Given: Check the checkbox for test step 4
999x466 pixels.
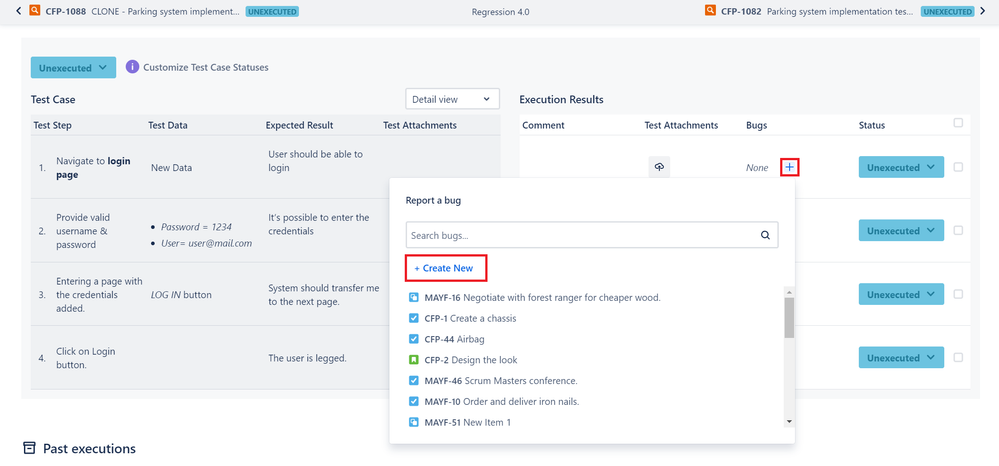Looking at the screenshot, I should pos(958,358).
